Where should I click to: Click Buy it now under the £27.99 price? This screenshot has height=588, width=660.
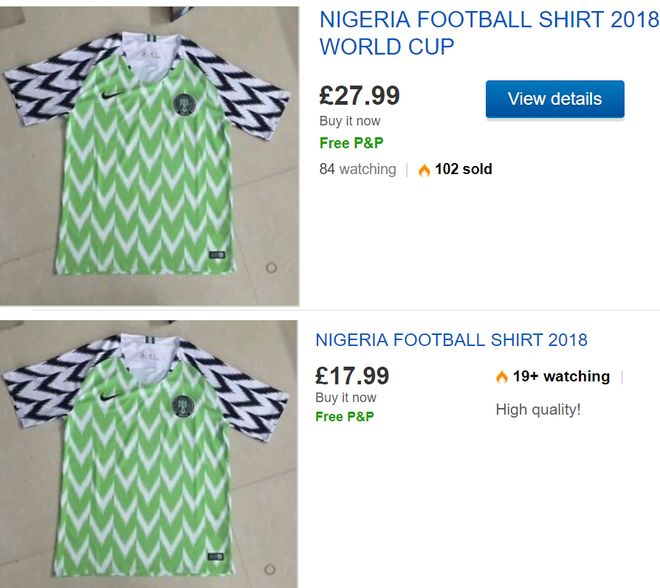(350, 121)
